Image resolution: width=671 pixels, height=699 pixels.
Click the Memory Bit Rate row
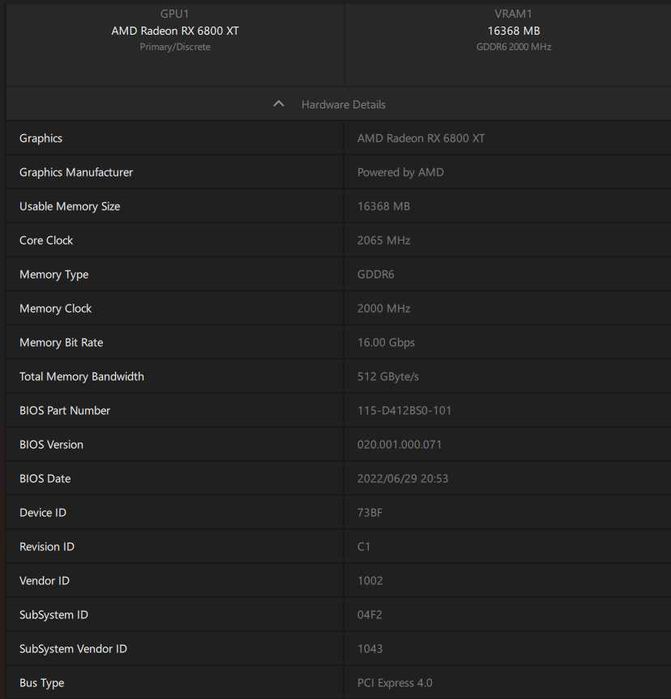(x=61, y=342)
